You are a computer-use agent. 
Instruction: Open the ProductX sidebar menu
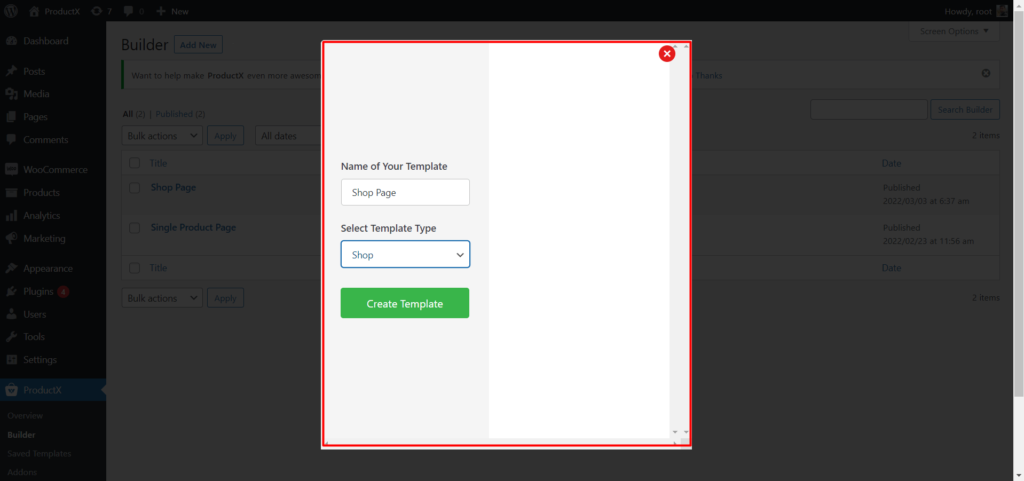coord(42,390)
